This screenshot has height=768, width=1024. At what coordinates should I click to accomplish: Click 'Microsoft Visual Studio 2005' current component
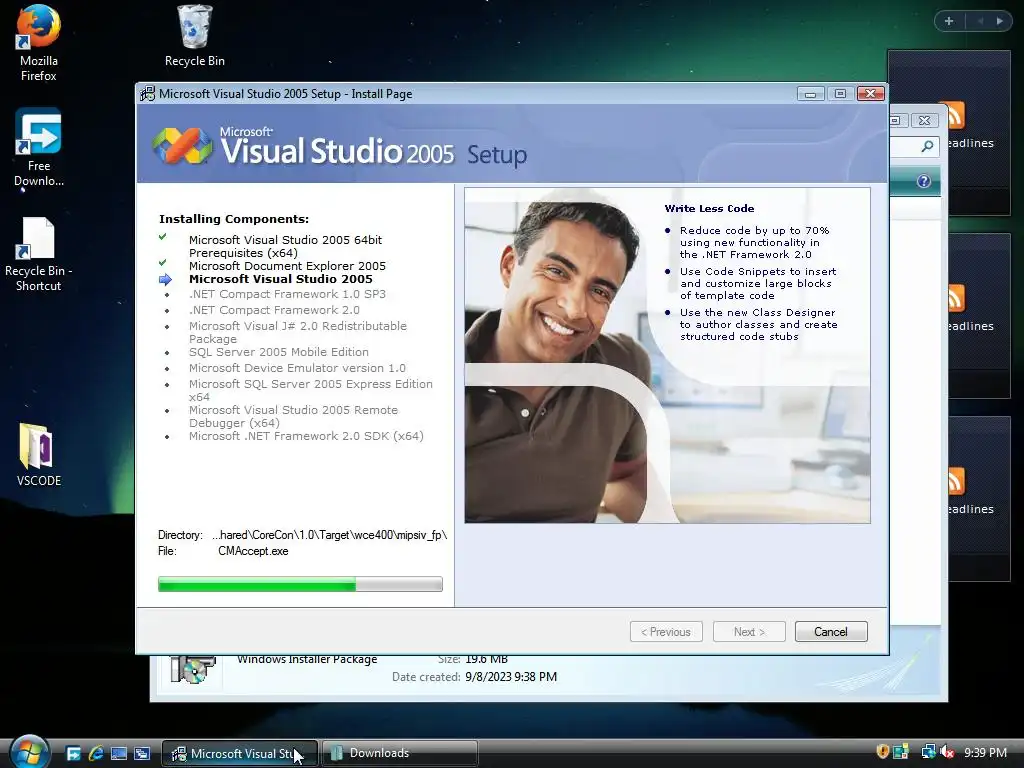(281, 279)
